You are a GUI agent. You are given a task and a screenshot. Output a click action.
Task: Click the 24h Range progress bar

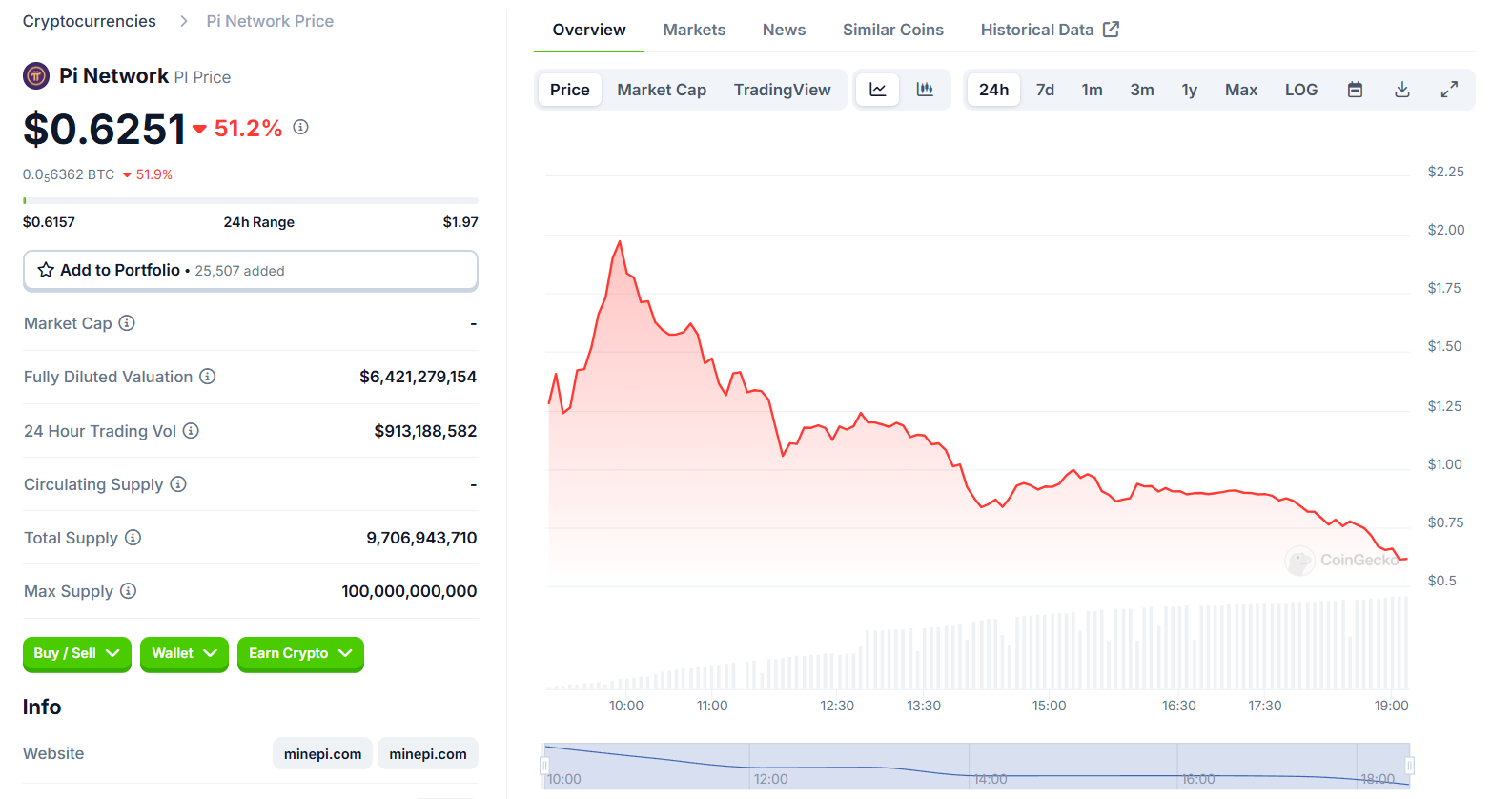coord(251,200)
